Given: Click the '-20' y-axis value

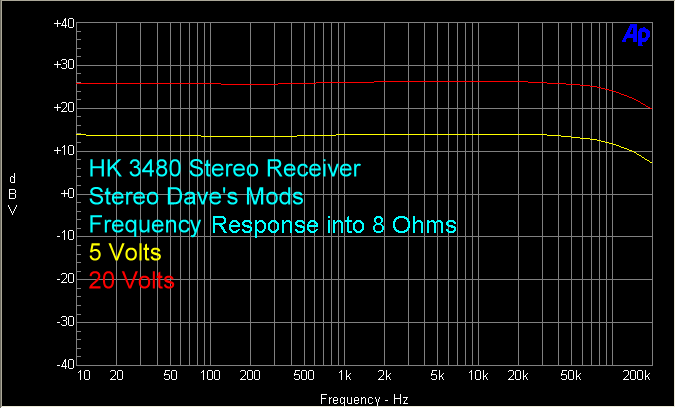Looking at the screenshot, I should [x=66, y=279].
